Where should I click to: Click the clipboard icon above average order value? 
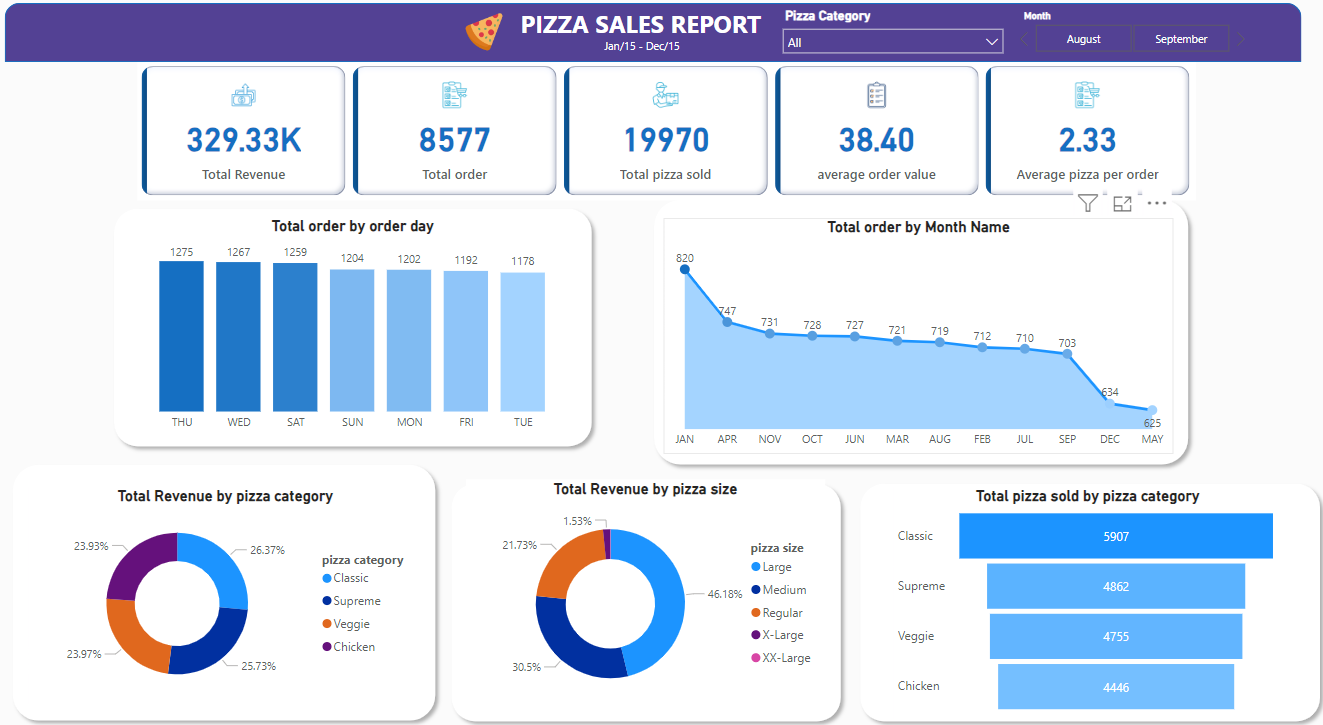(x=876, y=96)
